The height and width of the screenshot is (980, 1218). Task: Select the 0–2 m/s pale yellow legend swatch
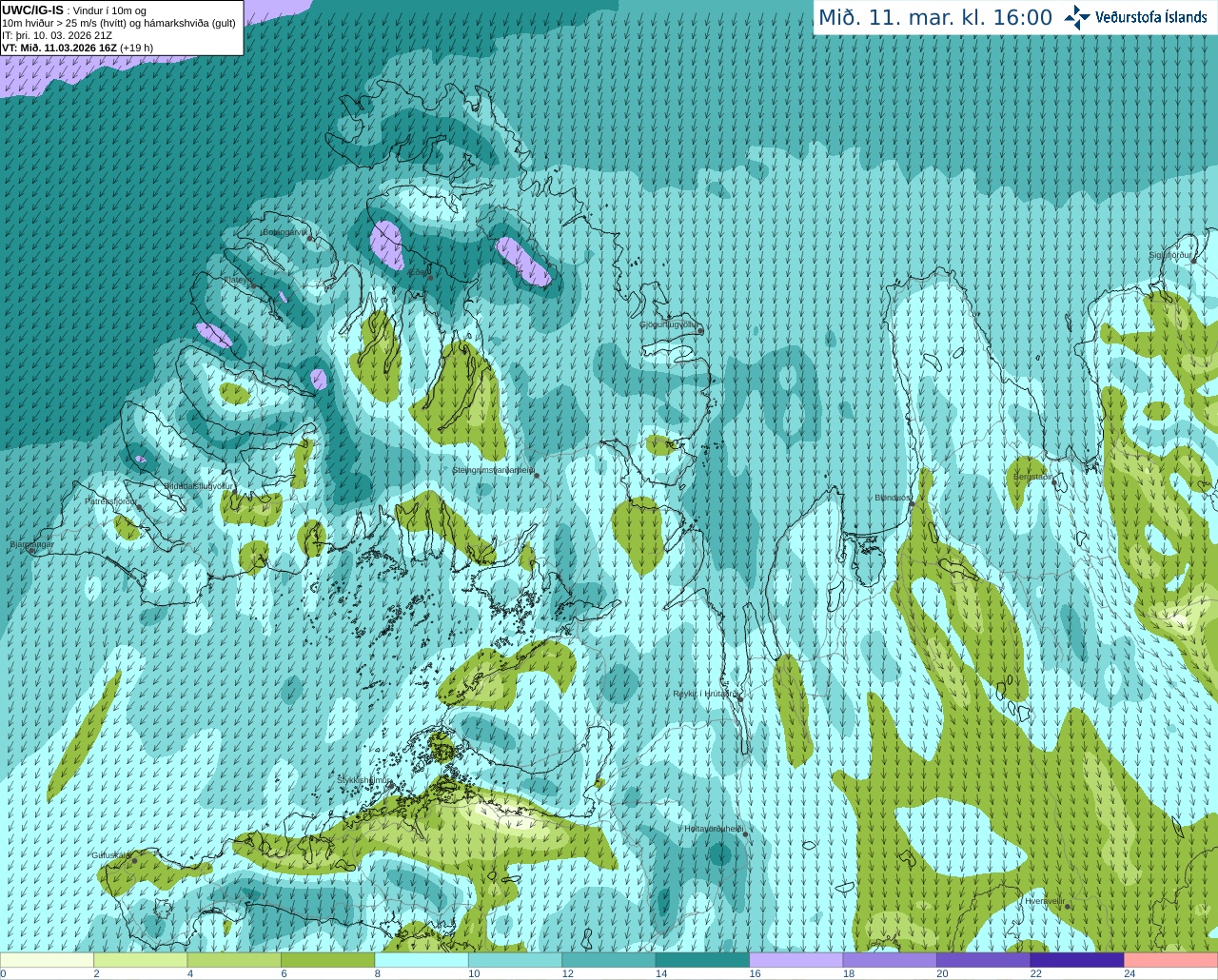[47, 960]
